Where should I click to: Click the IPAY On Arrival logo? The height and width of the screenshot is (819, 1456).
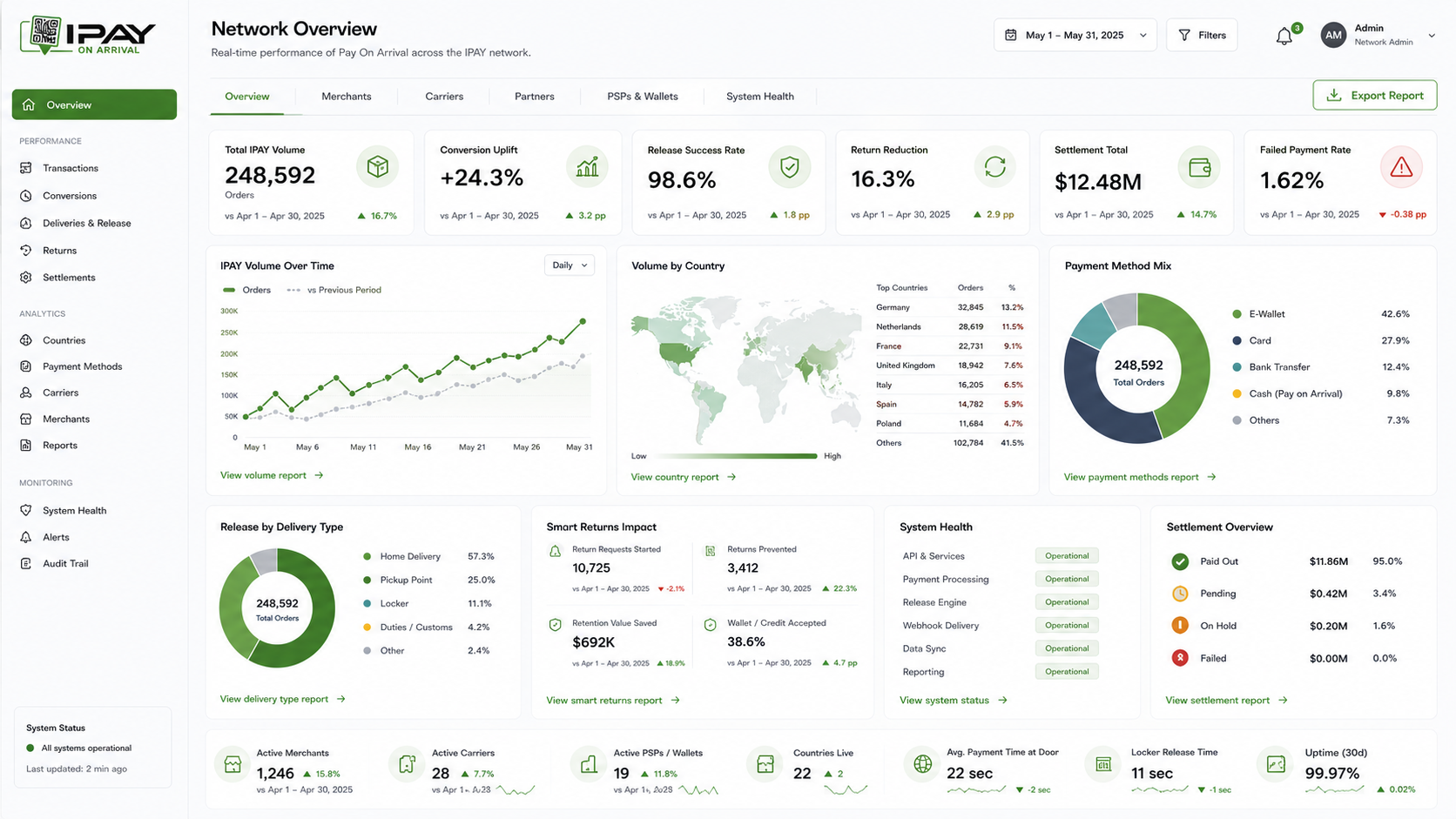pyautogui.click(x=87, y=36)
